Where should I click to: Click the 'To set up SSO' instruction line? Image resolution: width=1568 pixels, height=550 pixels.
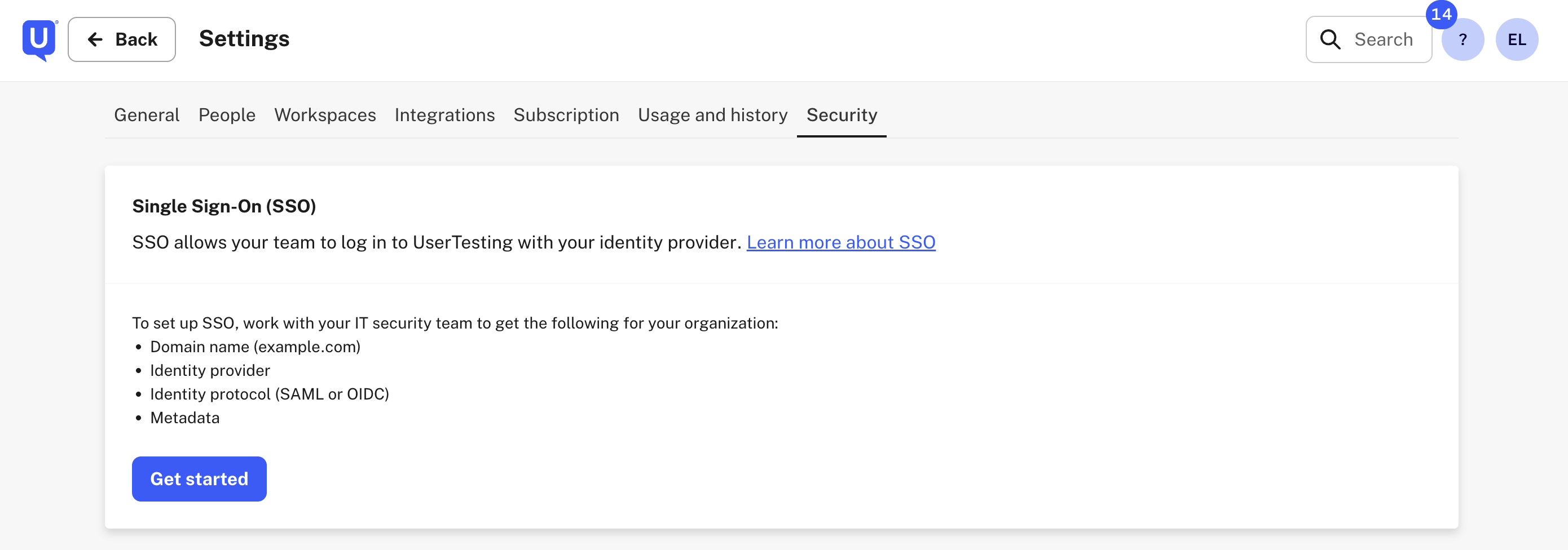pyautogui.click(x=455, y=323)
